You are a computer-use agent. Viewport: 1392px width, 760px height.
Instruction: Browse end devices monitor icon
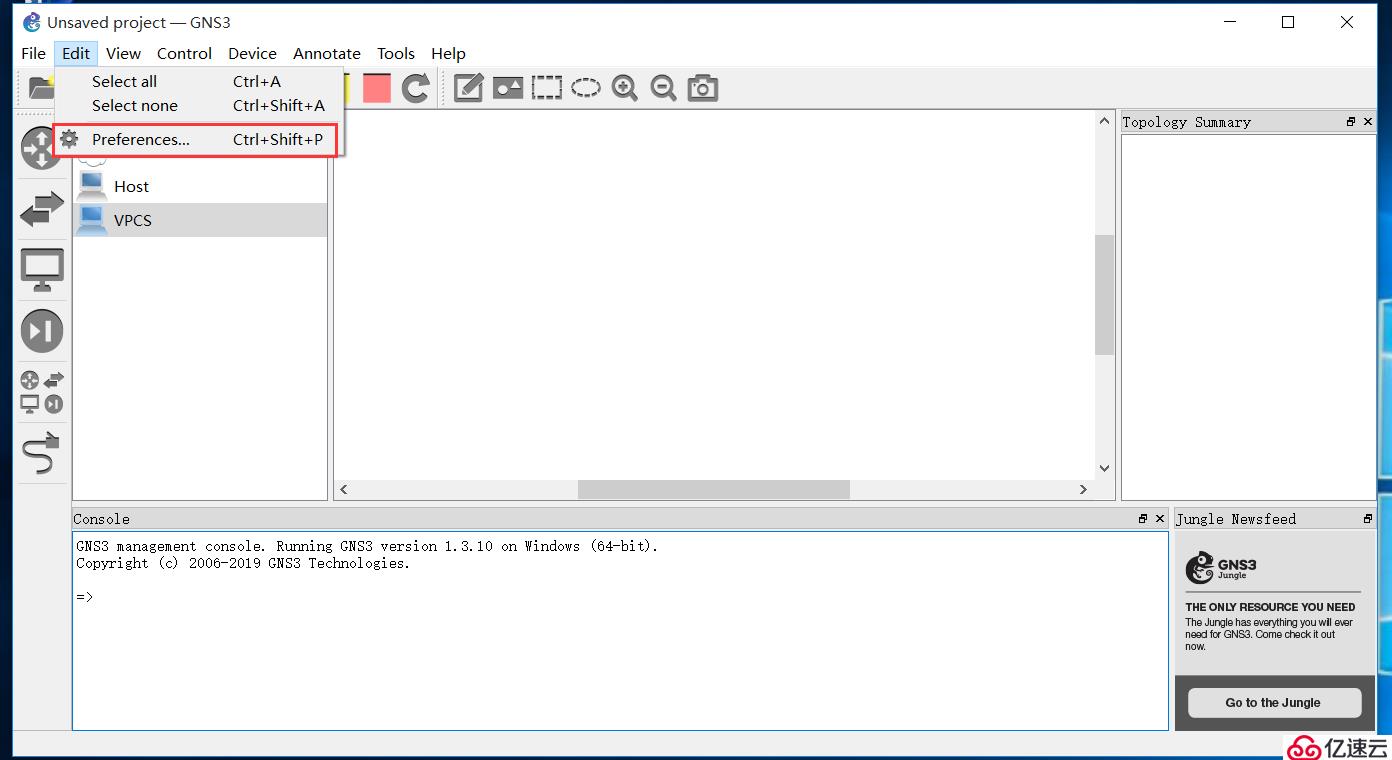(x=42, y=270)
